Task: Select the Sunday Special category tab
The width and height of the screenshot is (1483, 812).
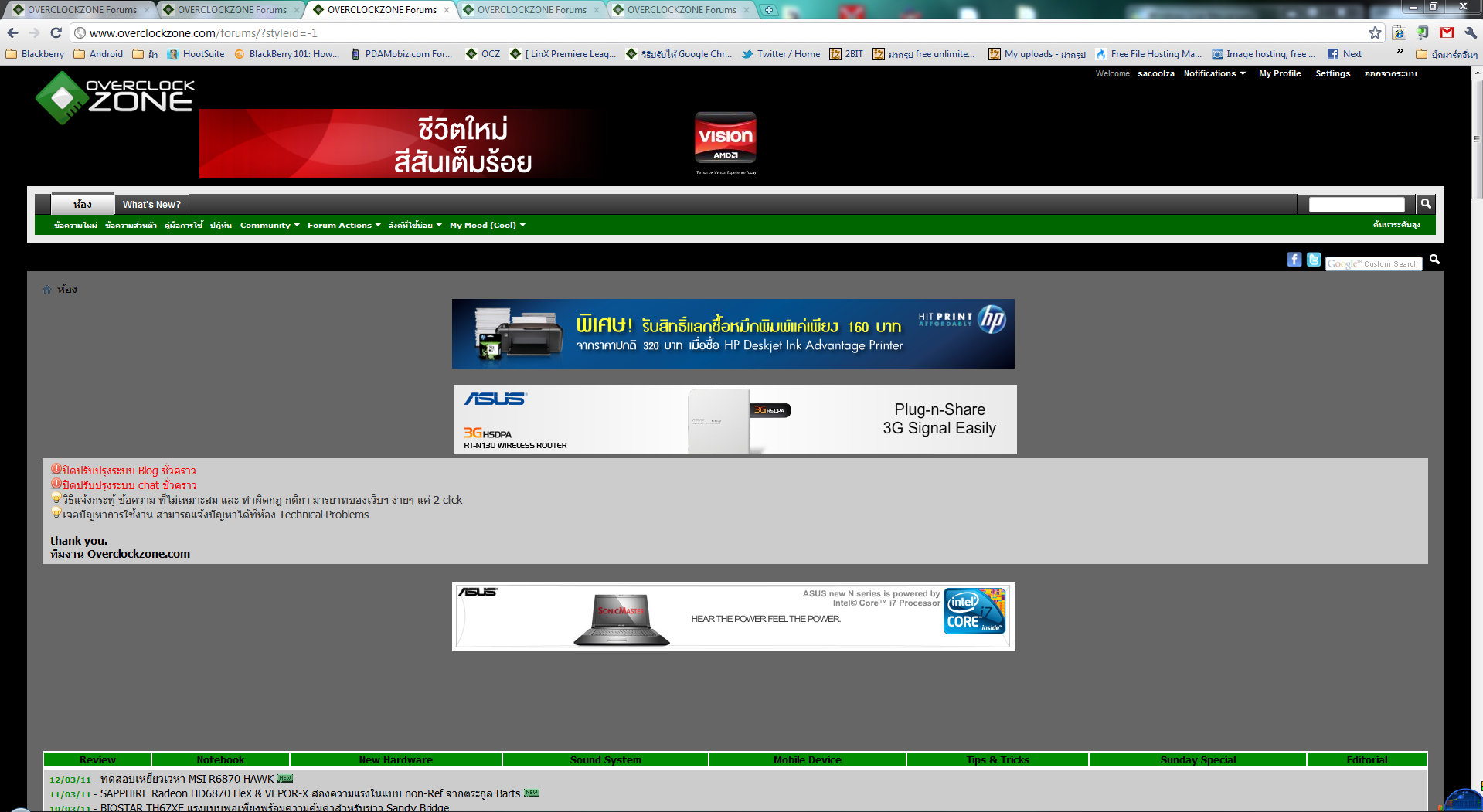Action: [1198, 760]
